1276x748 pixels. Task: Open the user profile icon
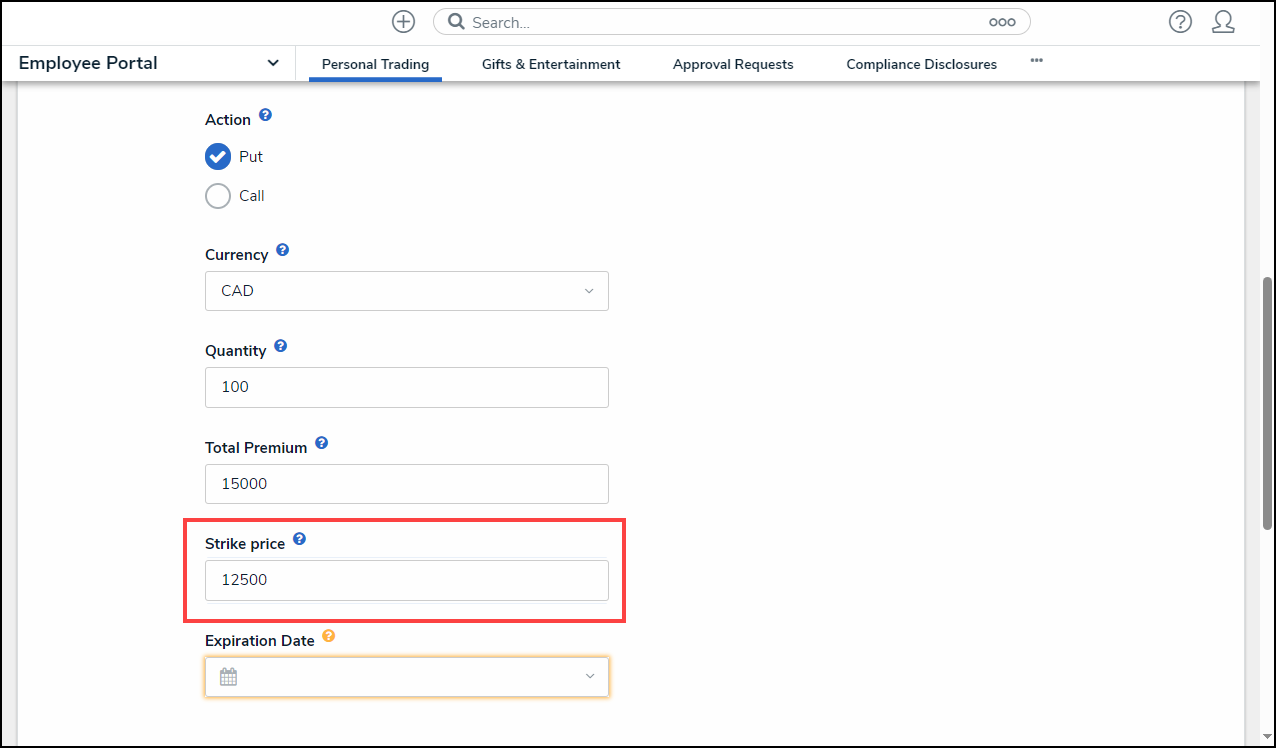tap(1223, 22)
